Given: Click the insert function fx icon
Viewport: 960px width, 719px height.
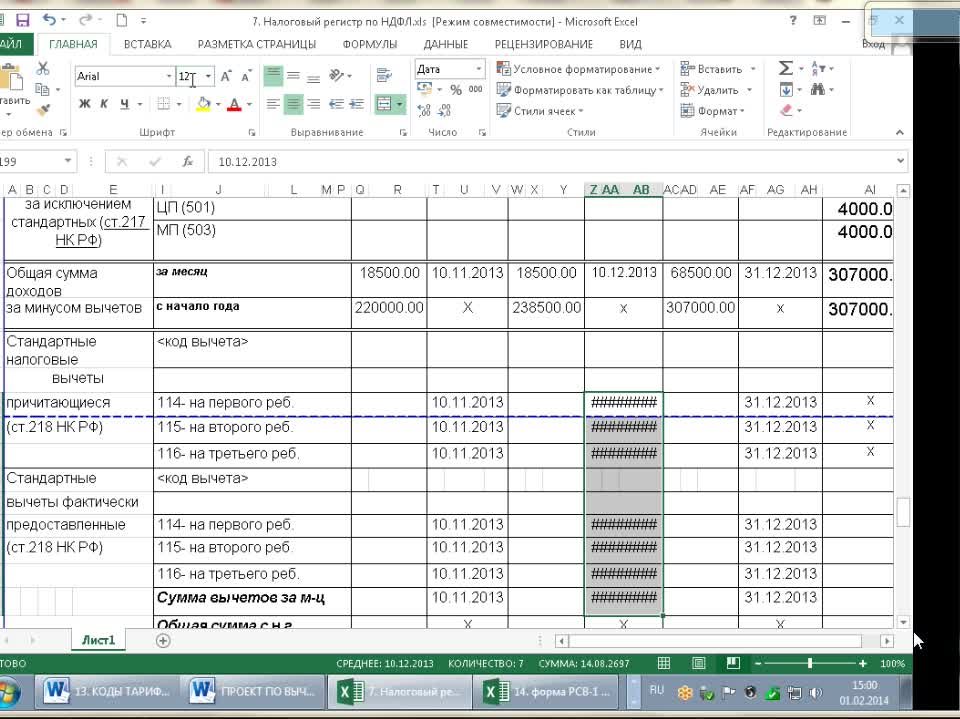Looking at the screenshot, I should coord(187,162).
